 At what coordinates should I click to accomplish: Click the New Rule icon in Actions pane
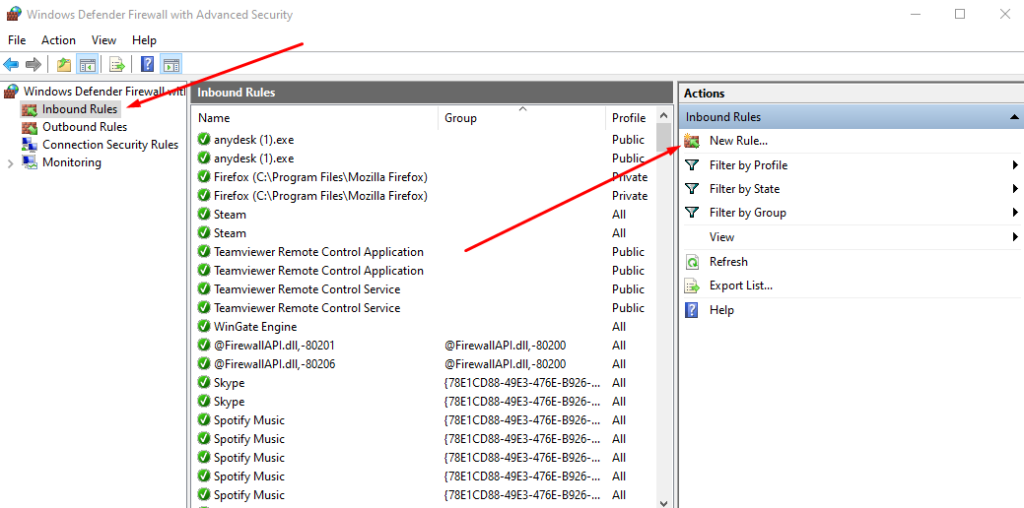[x=692, y=140]
